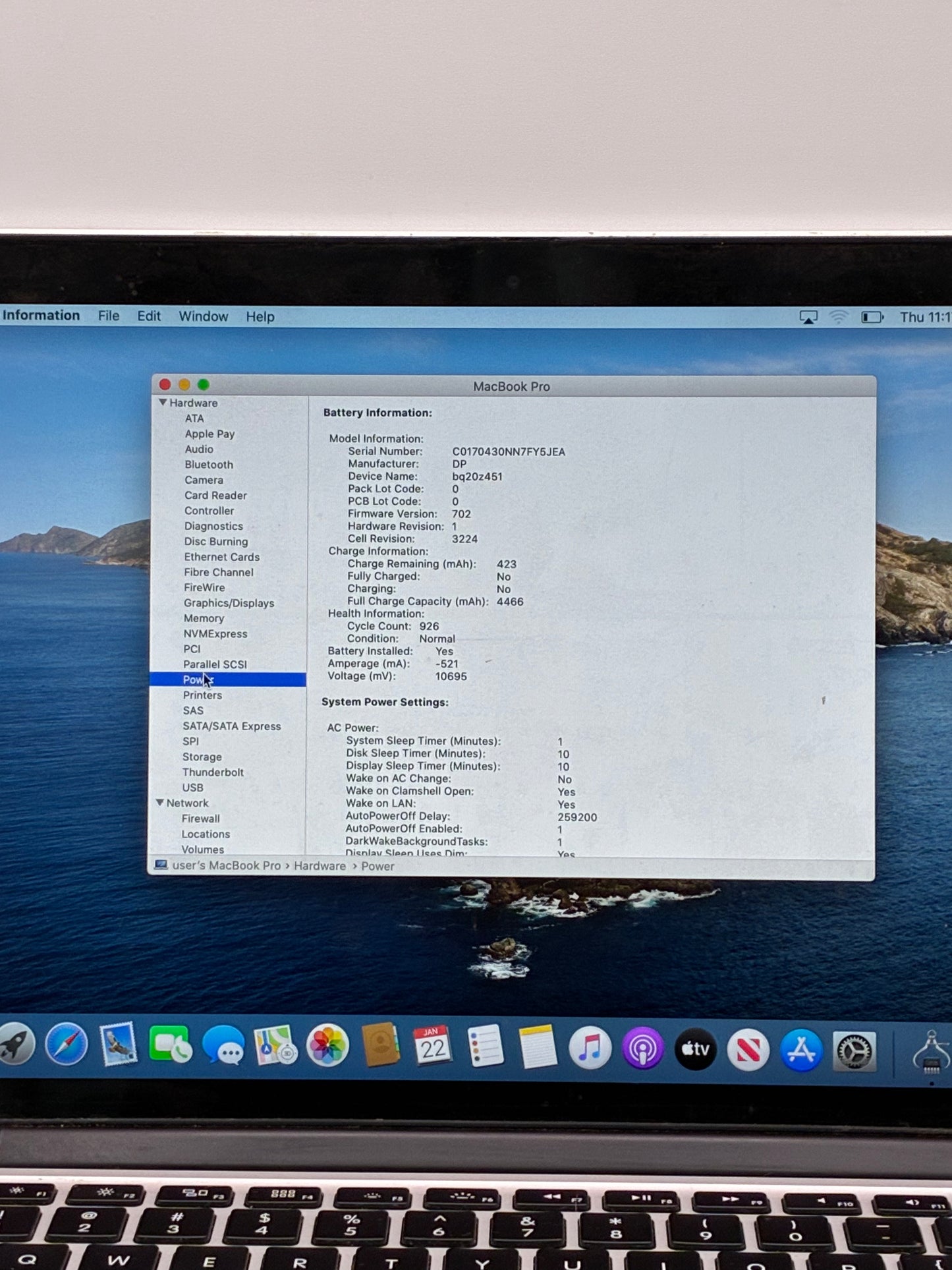Open the Help menu
This screenshot has width=952, height=1270.
(260, 317)
